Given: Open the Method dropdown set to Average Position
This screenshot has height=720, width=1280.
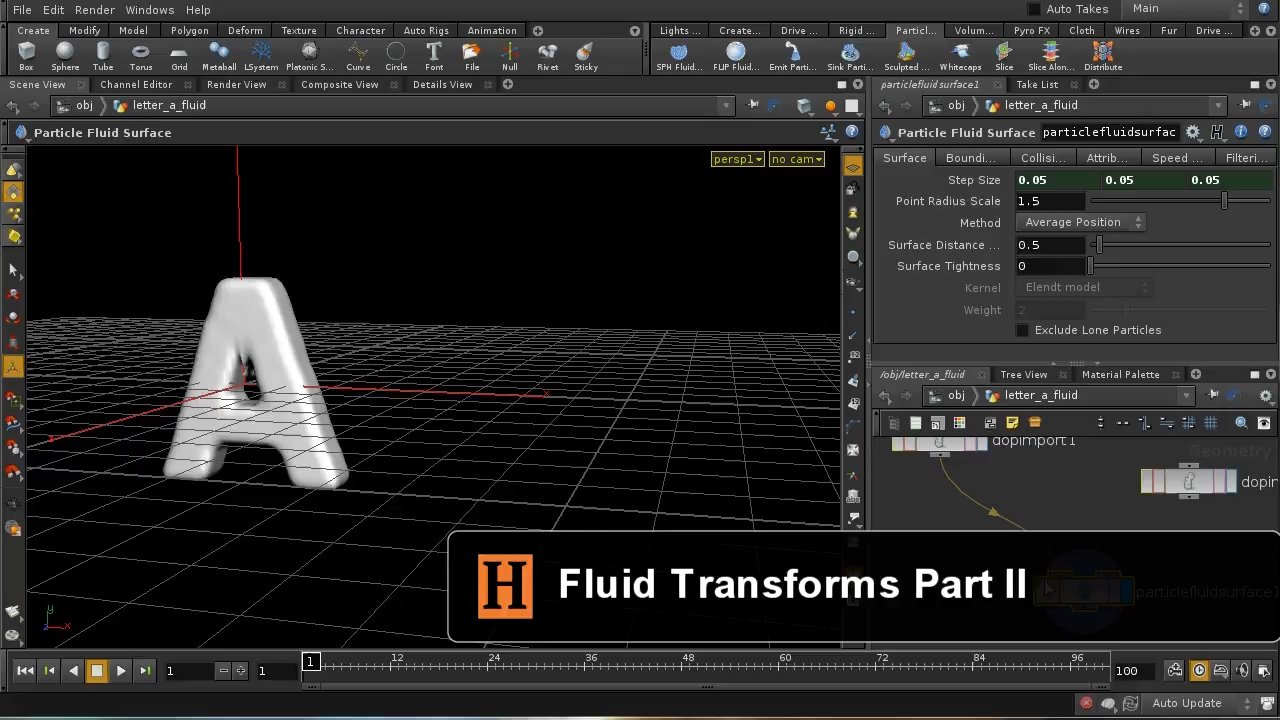Looking at the screenshot, I should [x=1080, y=222].
